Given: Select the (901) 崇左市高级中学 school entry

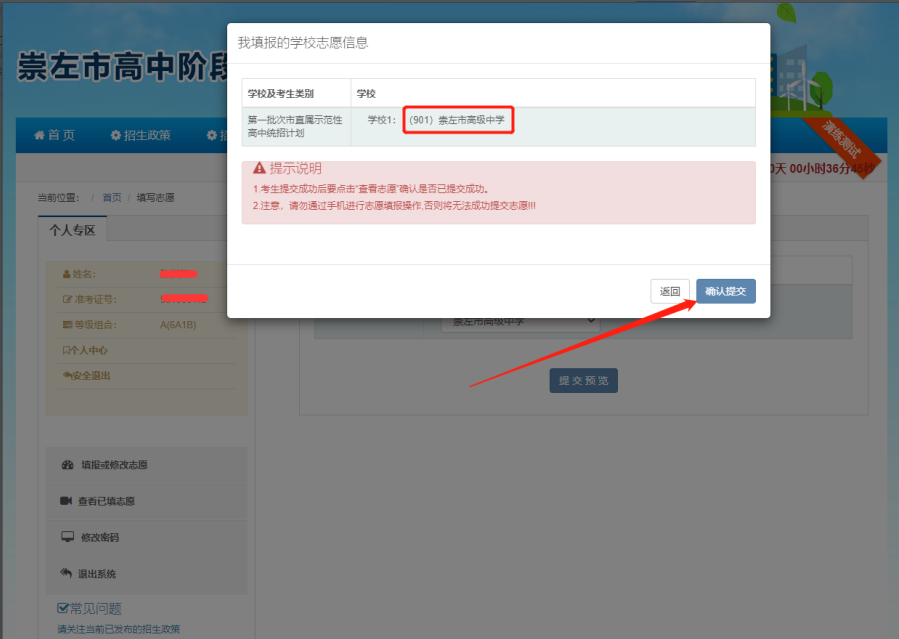Looking at the screenshot, I should click(458, 120).
